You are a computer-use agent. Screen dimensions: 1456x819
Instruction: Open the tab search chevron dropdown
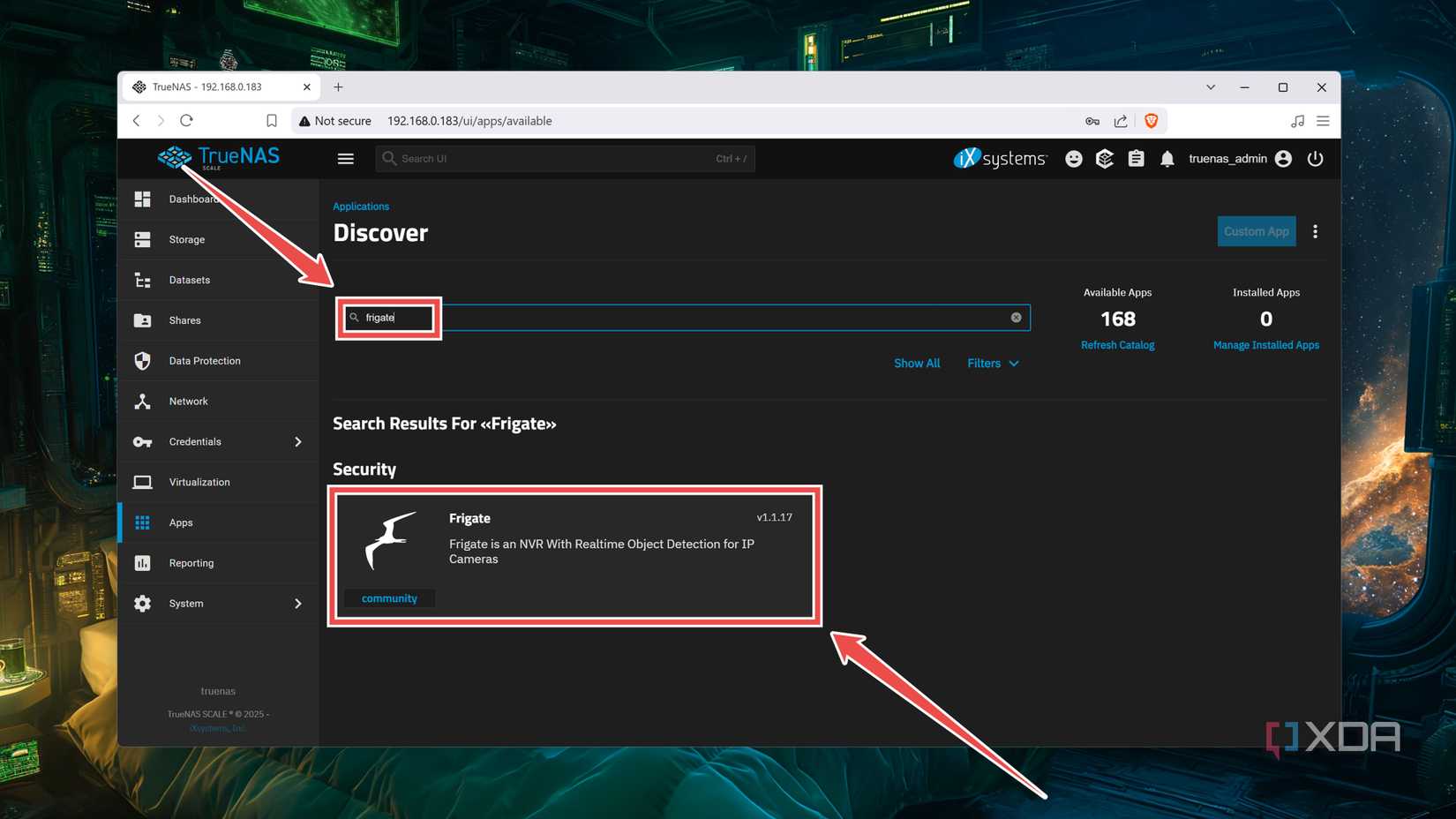coord(1211,87)
